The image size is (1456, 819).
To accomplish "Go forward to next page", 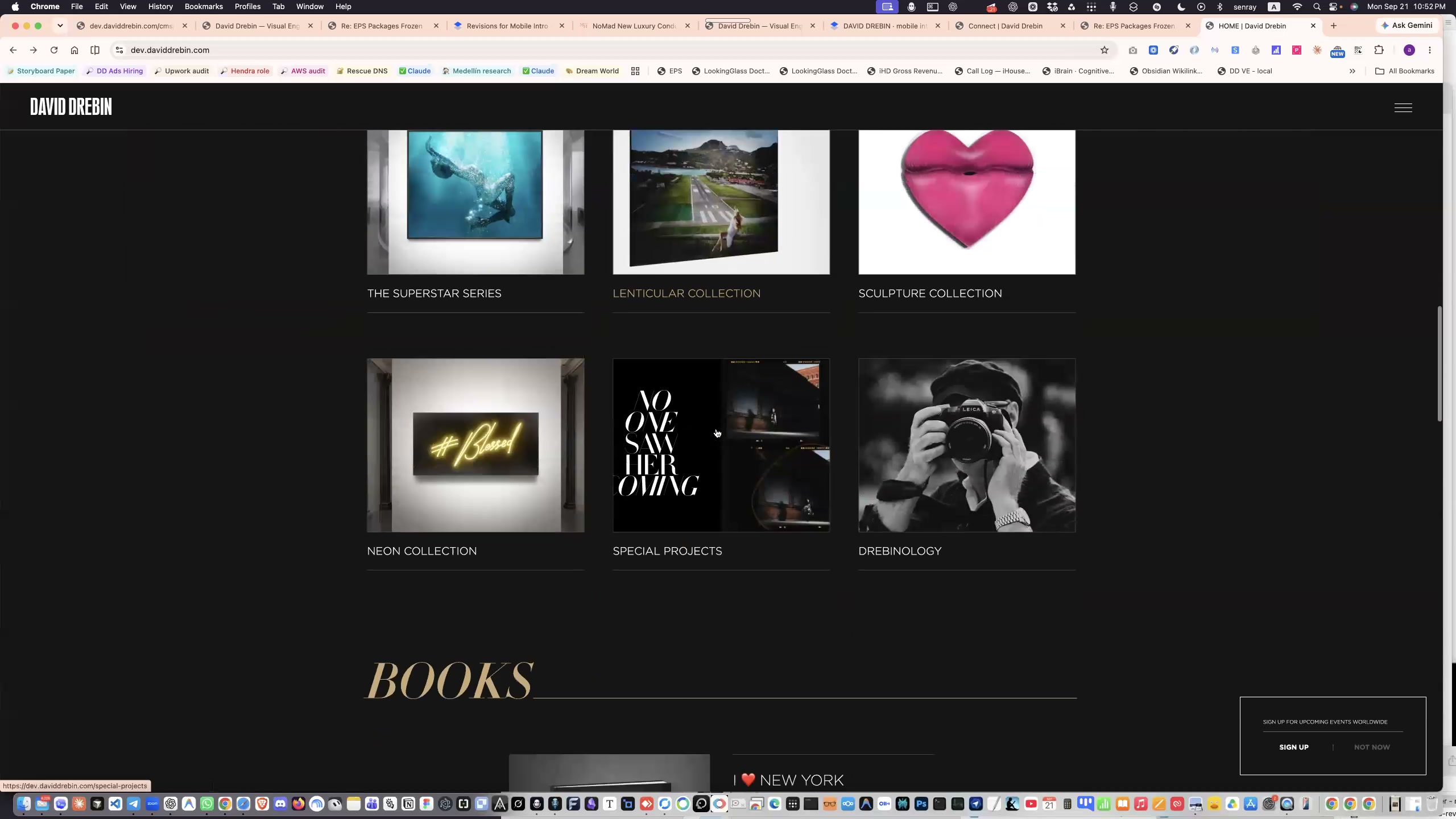I will click(34, 50).
